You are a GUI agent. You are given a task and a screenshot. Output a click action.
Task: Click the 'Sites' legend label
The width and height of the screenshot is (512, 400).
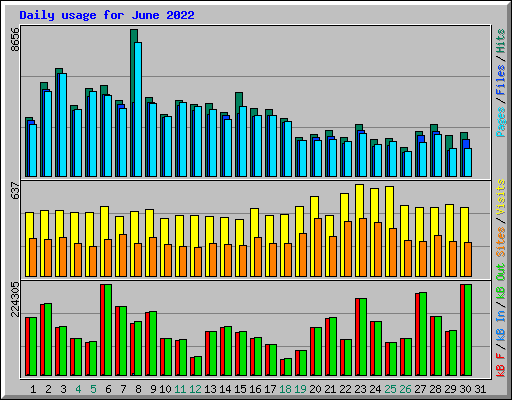point(500,242)
